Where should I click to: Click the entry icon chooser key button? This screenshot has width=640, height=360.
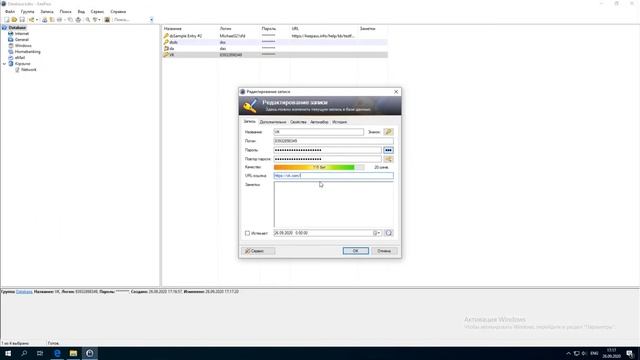(388, 132)
